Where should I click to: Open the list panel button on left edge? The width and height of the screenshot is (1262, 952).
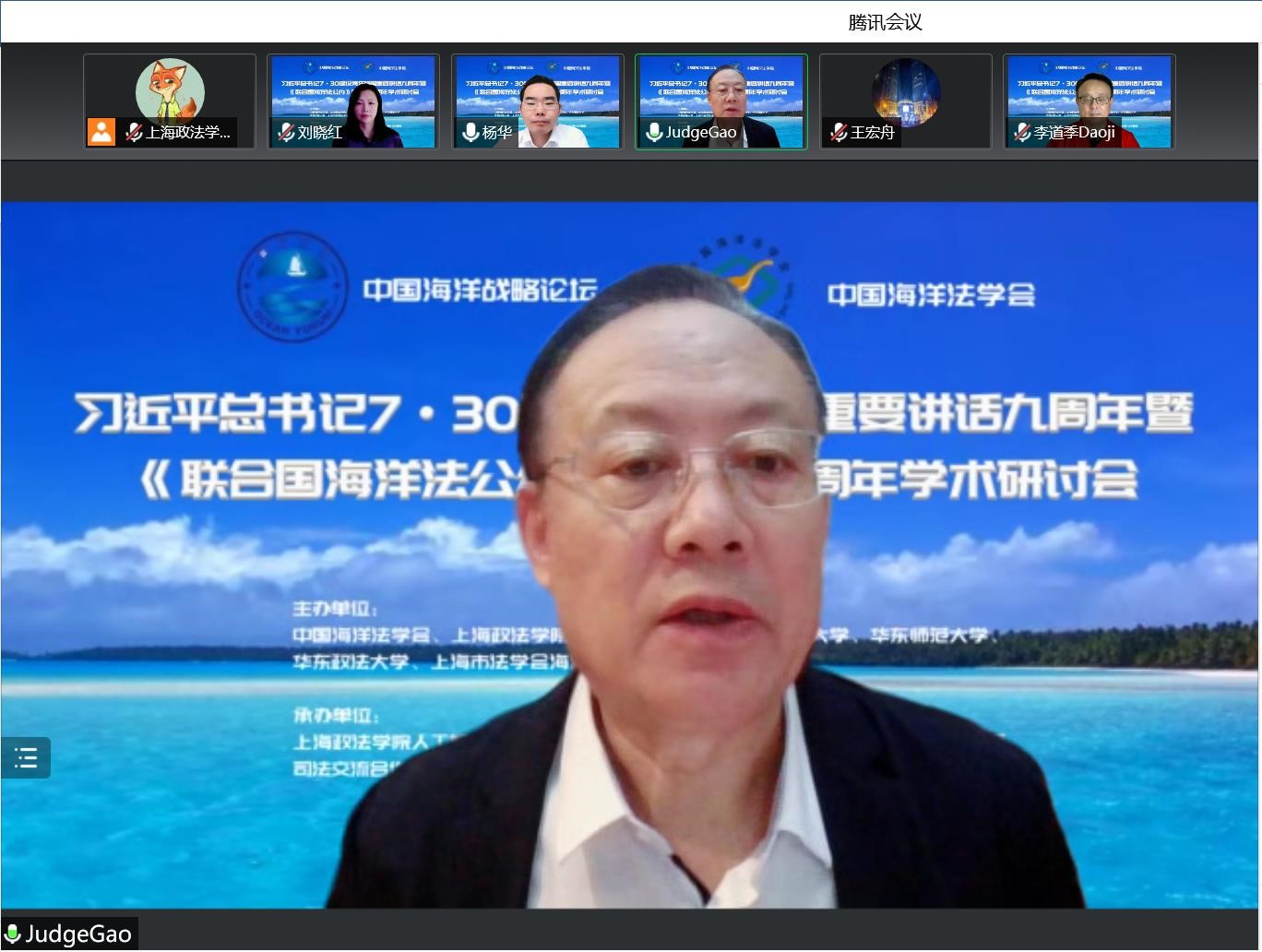(26, 758)
